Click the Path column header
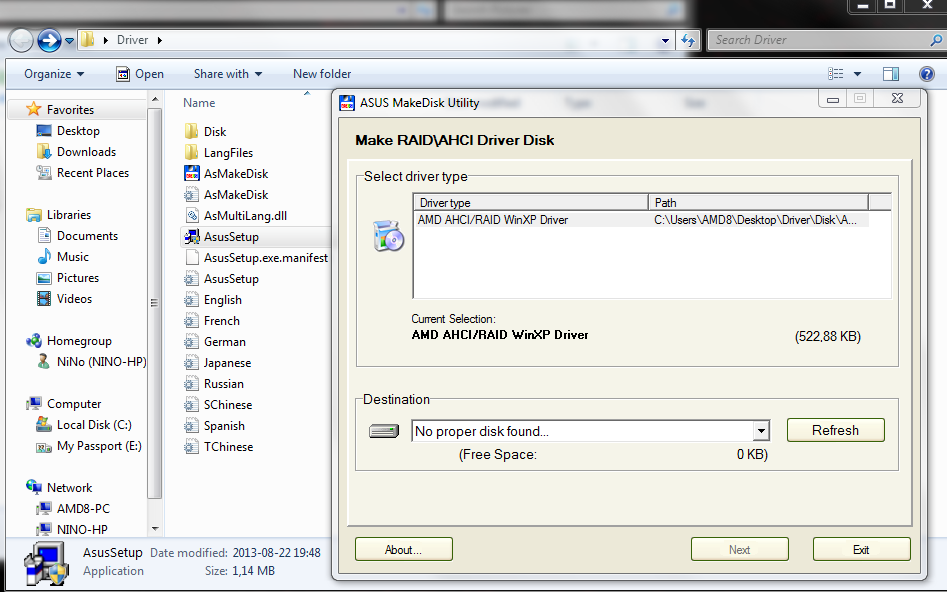947x592 pixels. [758, 202]
